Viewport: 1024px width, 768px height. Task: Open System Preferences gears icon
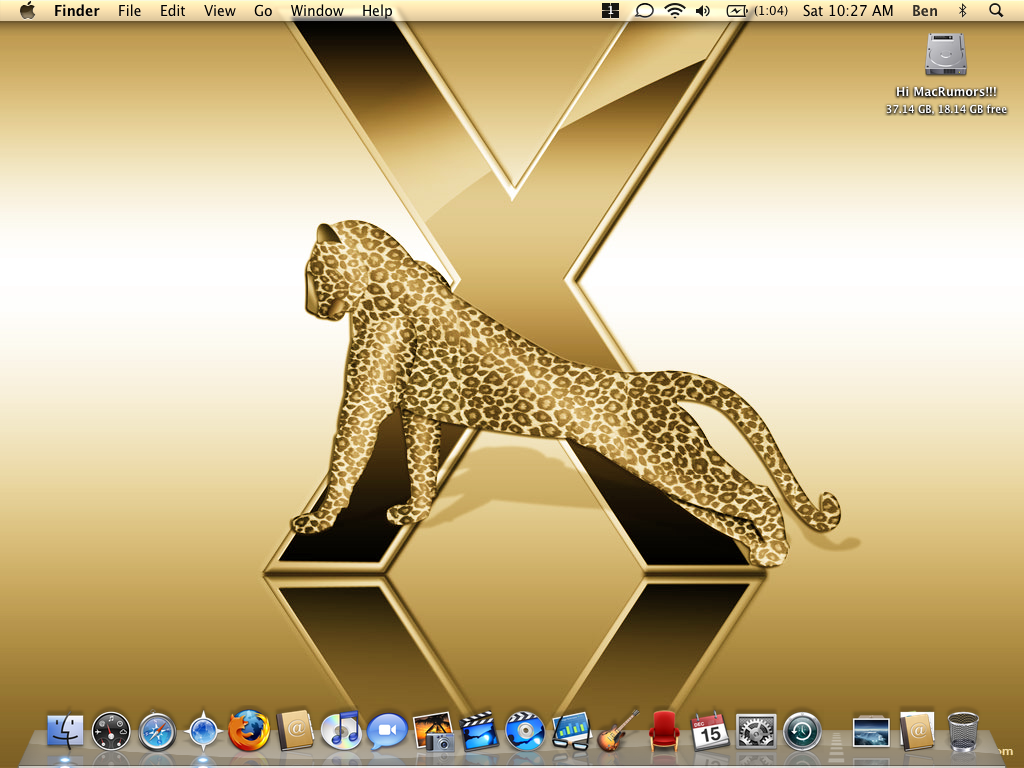tap(756, 731)
